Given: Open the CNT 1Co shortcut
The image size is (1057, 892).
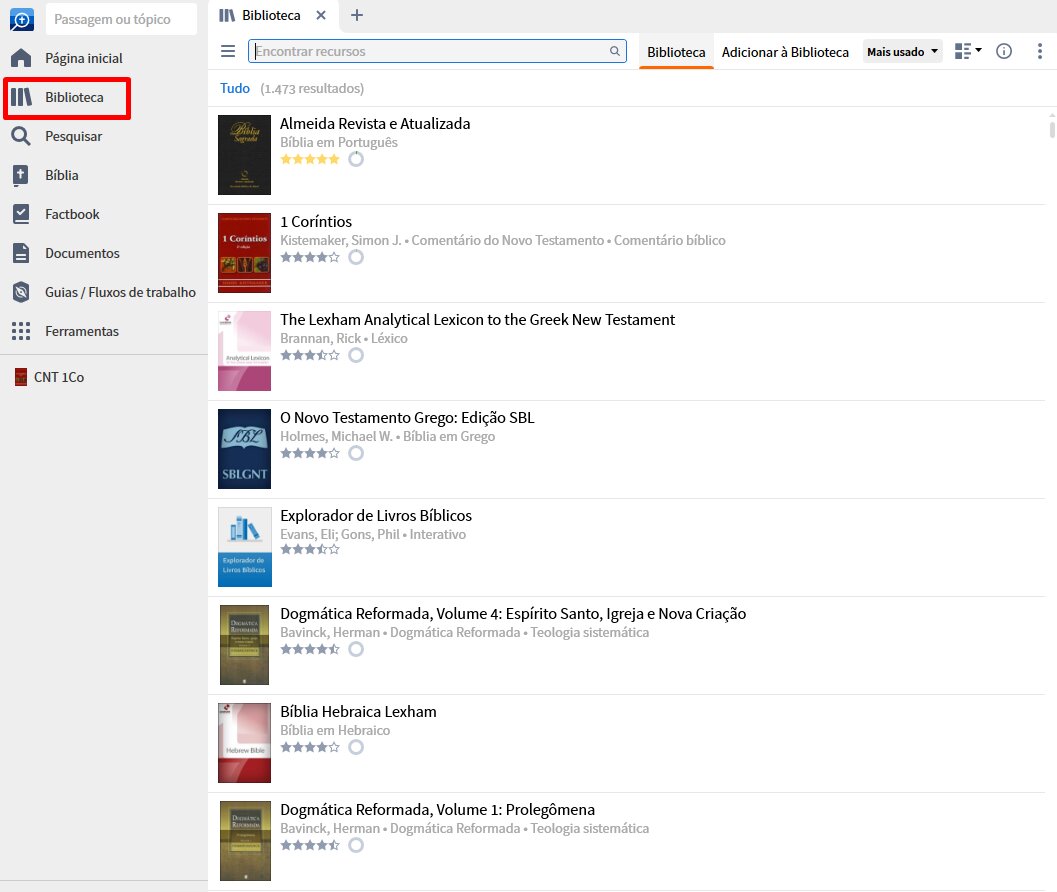Looking at the screenshot, I should pos(50,377).
